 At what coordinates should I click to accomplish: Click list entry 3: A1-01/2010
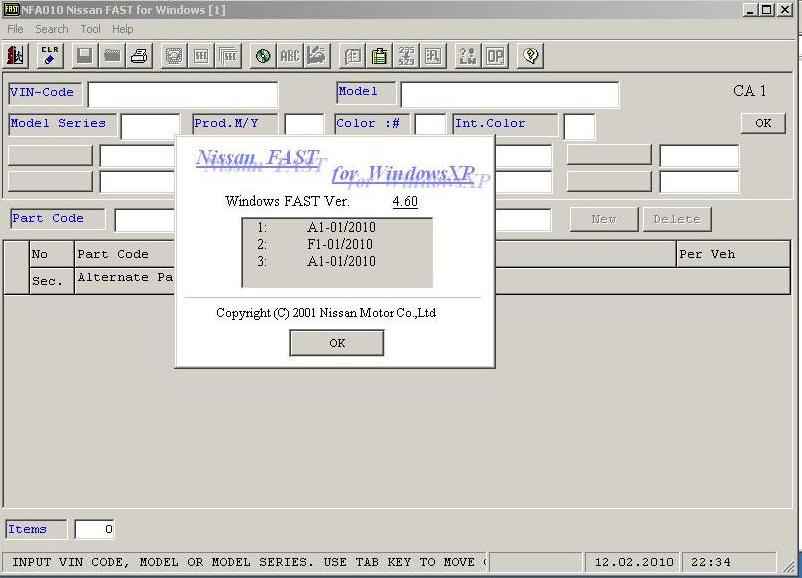pos(316,261)
